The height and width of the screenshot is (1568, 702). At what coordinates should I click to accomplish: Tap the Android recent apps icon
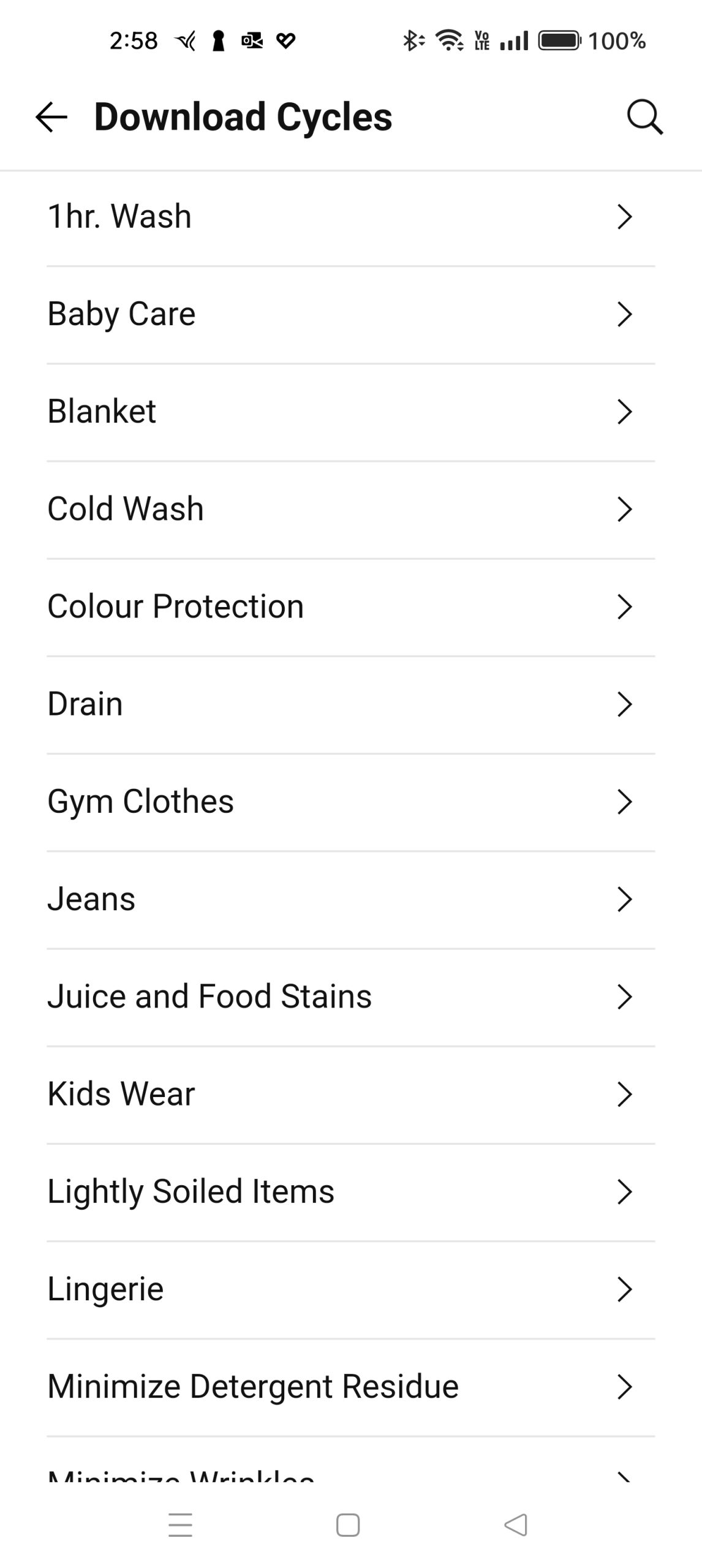click(x=180, y=1525)
